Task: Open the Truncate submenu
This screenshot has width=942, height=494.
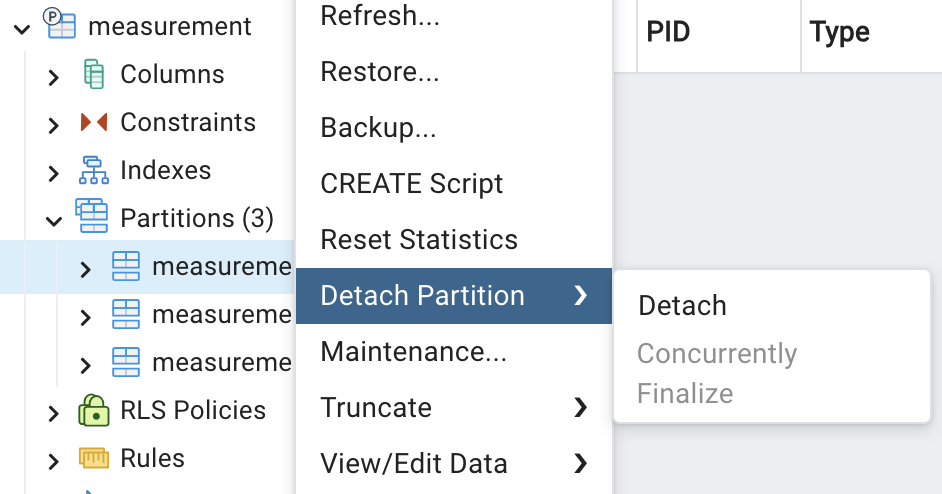Action: click(453, 408)
